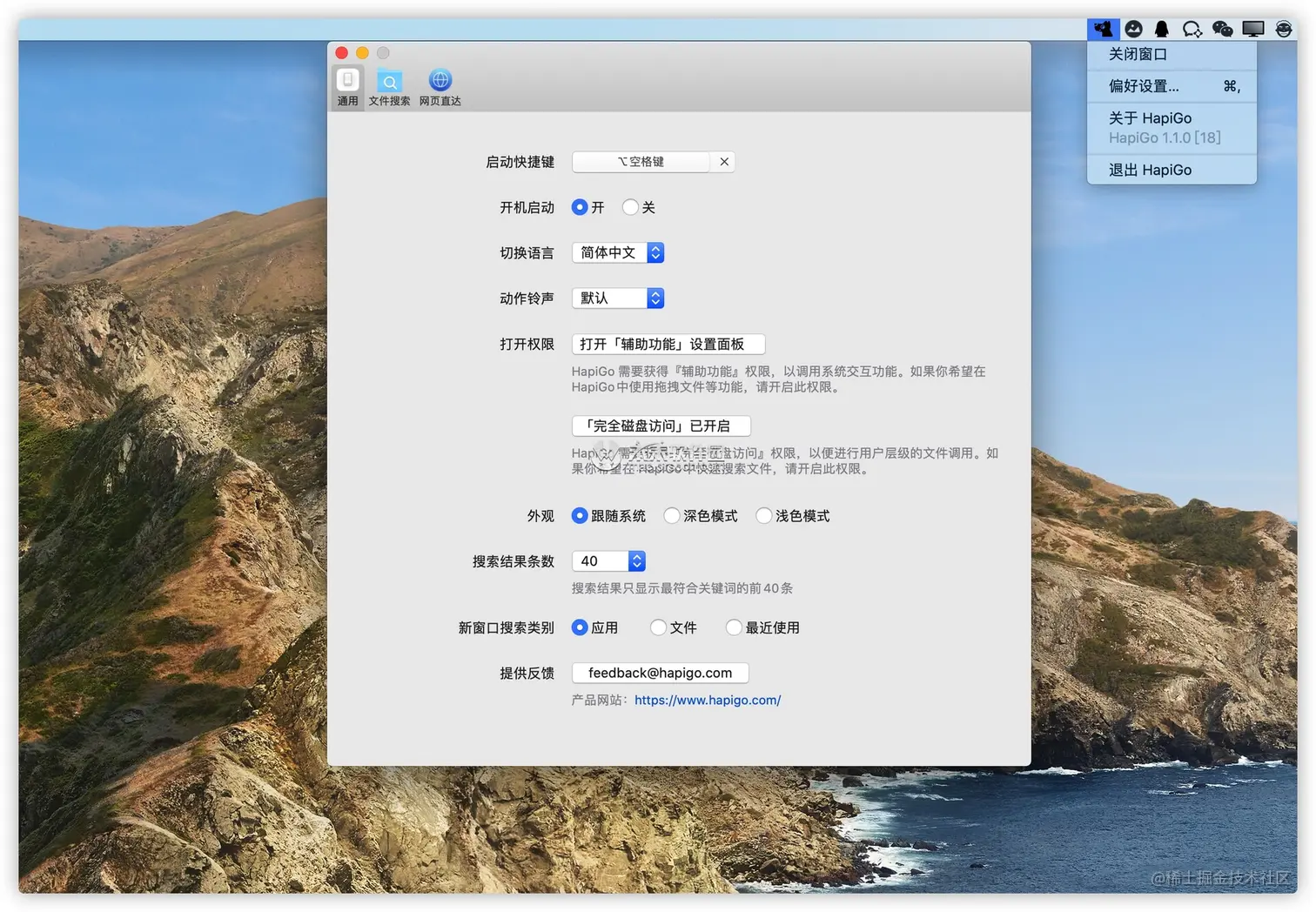
Task: Click 打开「辅助功能」设置面板 button
Action: click(668, 345)
